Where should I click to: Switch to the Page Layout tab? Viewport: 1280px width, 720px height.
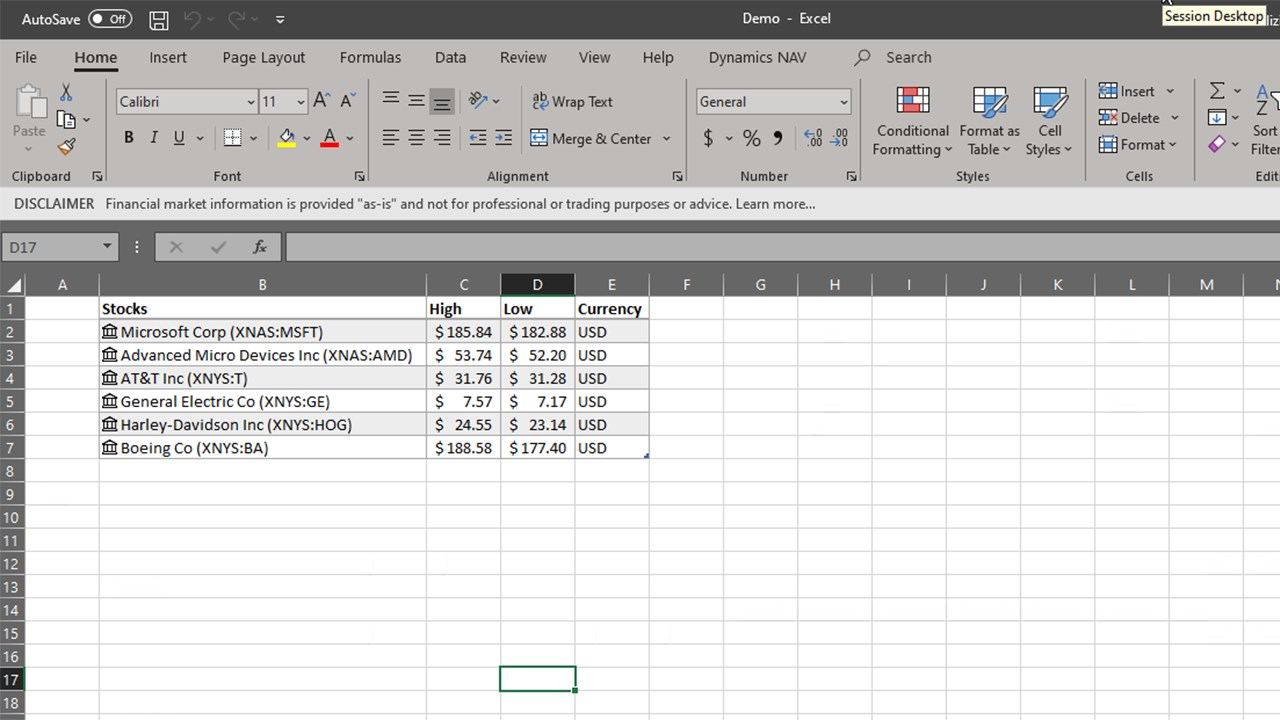click(x=264, y=57)
